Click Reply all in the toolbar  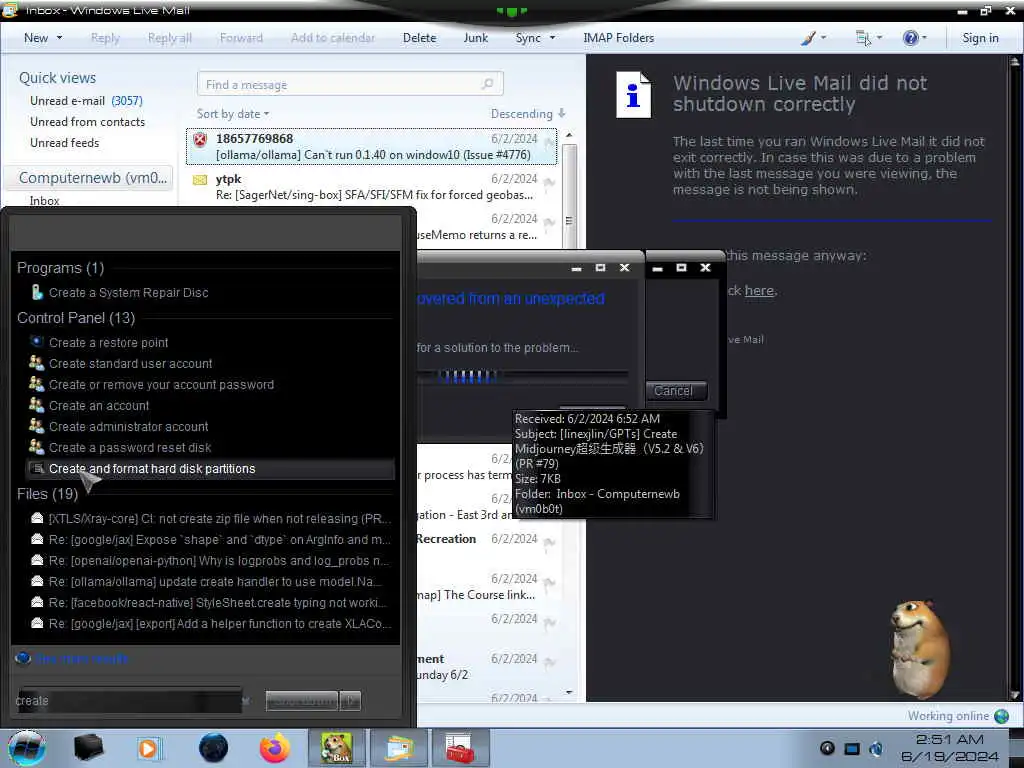(170, 38)
